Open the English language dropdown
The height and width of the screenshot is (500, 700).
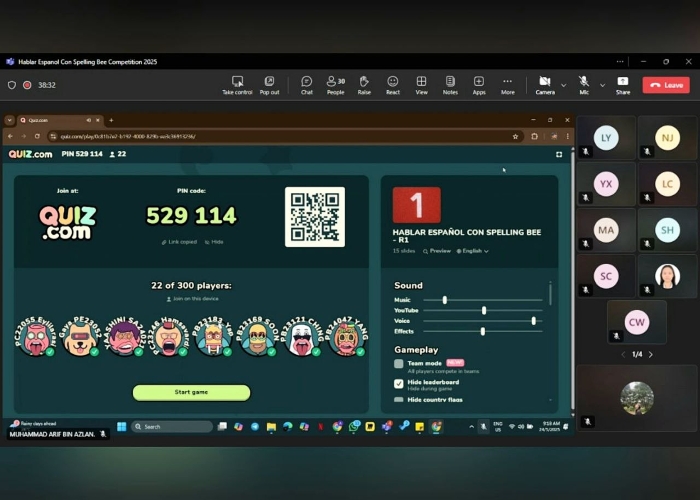click(x=472, y=251)
